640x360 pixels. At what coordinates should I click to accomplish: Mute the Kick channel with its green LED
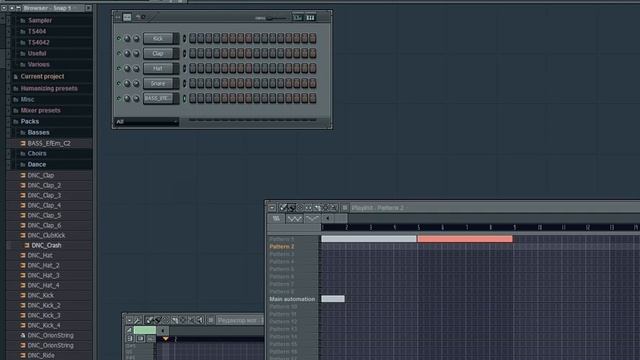click(119, 38)
